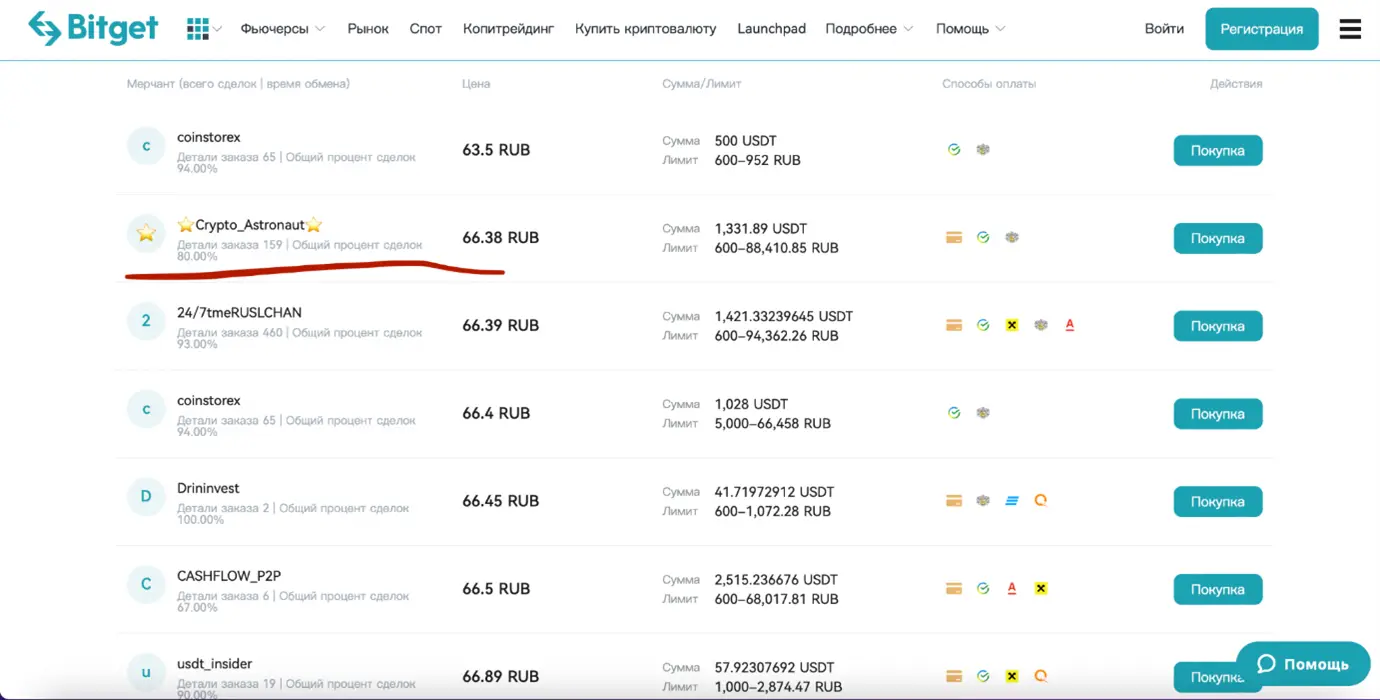This screenshot has width=1380, height=700.
Task: Open the Спот menu item
Action: coord(426,29)
